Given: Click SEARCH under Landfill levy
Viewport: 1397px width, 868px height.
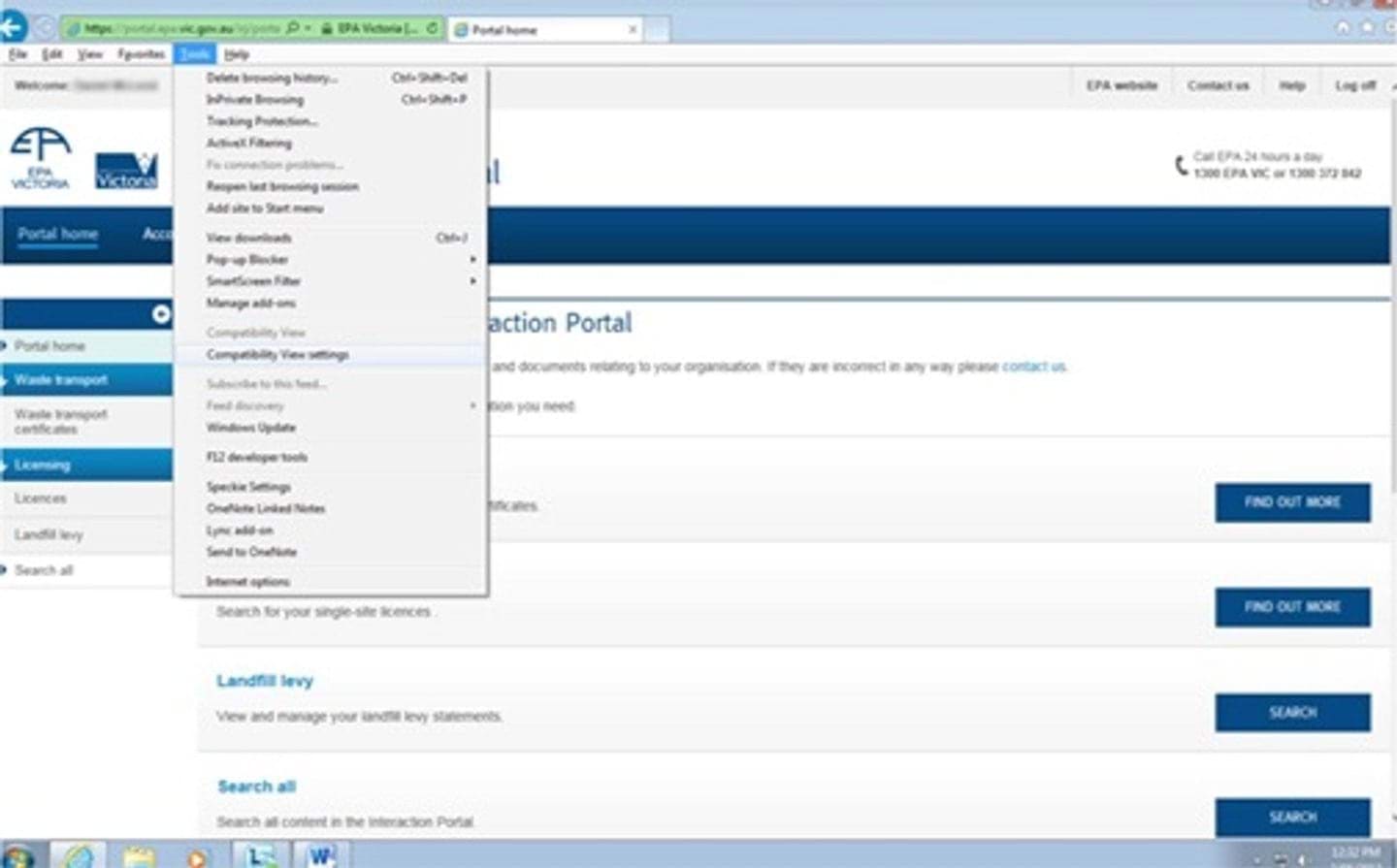Looking at the screenshot, I should point(1291,712).
